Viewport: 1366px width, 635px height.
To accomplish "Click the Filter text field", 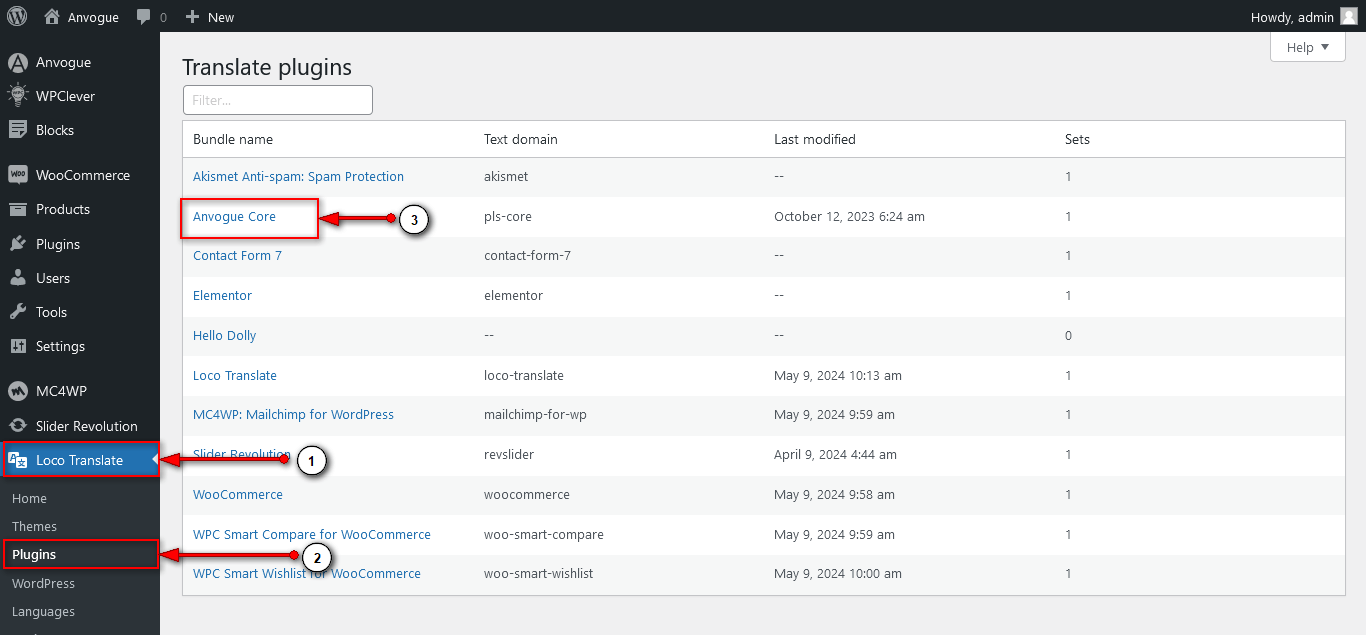I will coord(277,100).
